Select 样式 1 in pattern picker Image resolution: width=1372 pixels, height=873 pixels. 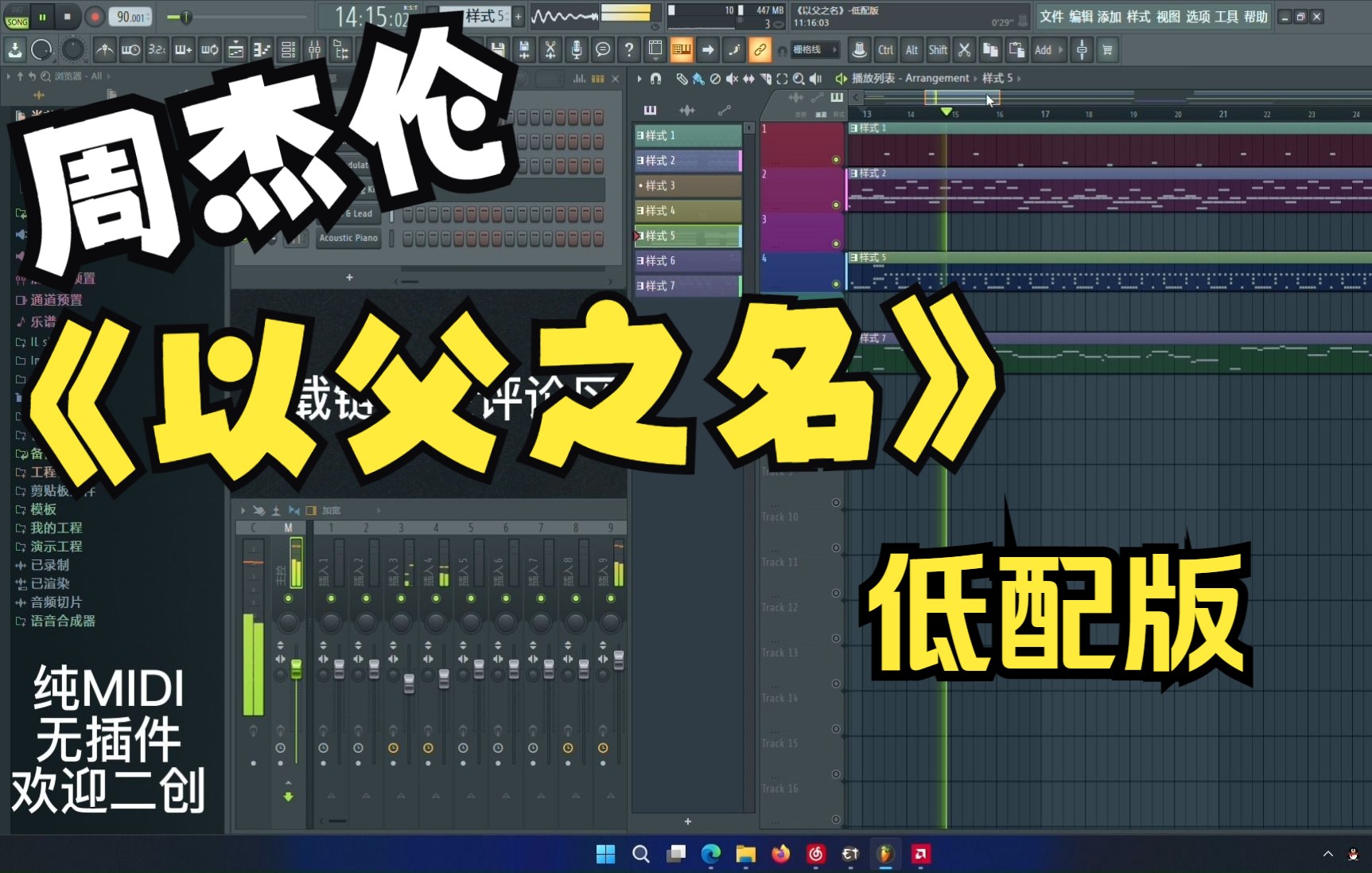(x=688, y=135)
